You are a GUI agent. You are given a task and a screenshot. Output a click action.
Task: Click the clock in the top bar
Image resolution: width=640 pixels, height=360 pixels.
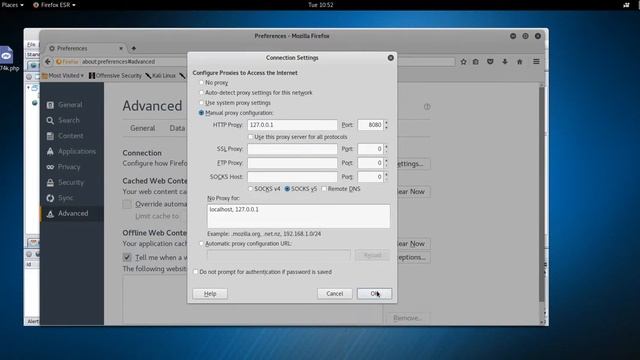320,5
